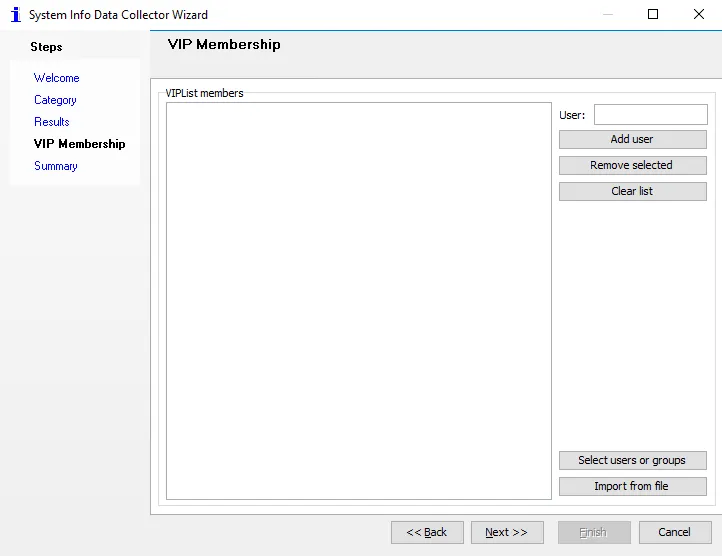Viewport: 722px width, 556px height.
Task: Click Remove selected button
Action: pos(633,165)
